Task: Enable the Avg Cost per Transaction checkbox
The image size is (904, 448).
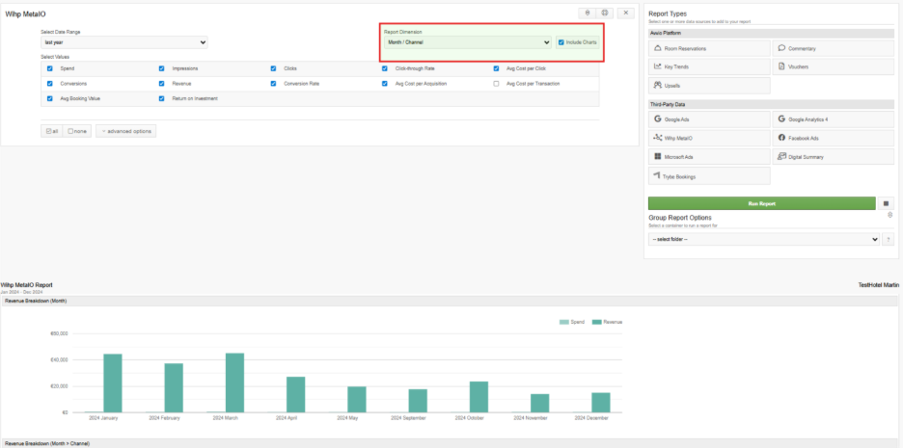Action: 496,84
